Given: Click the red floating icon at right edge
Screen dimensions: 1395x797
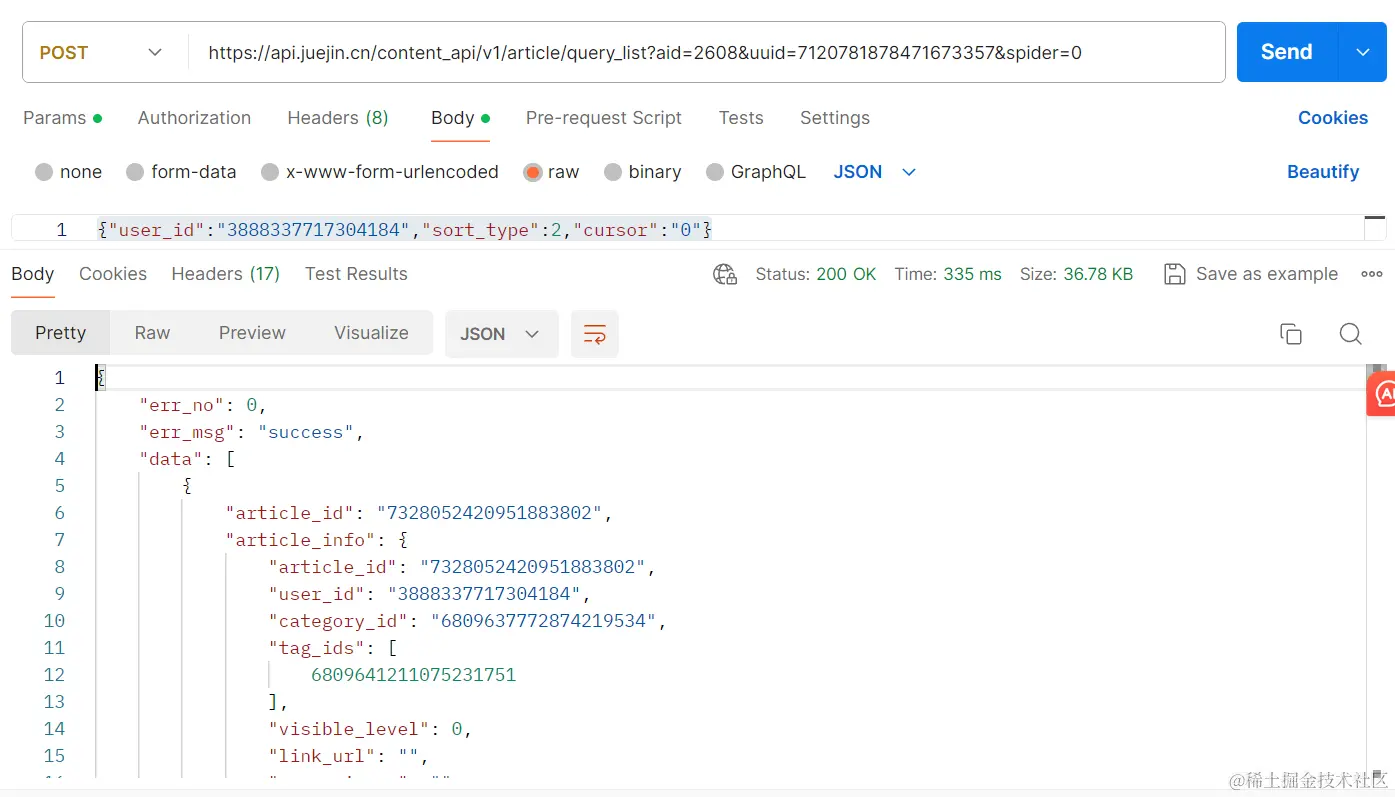Looking at the screenshot, I should pyautogui.click(x=1381, y=394).
